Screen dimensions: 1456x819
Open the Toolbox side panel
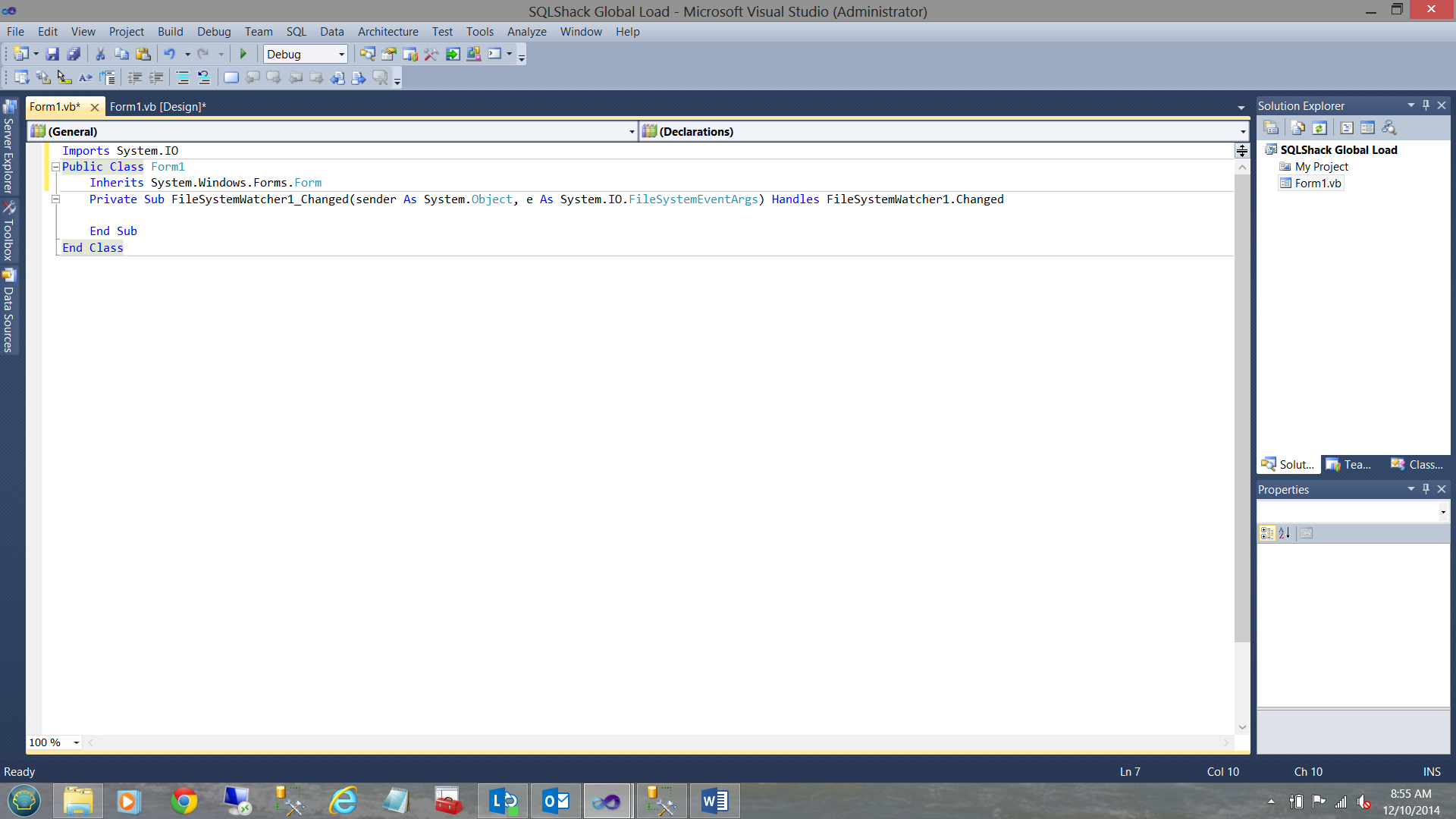tap(8, 231)
